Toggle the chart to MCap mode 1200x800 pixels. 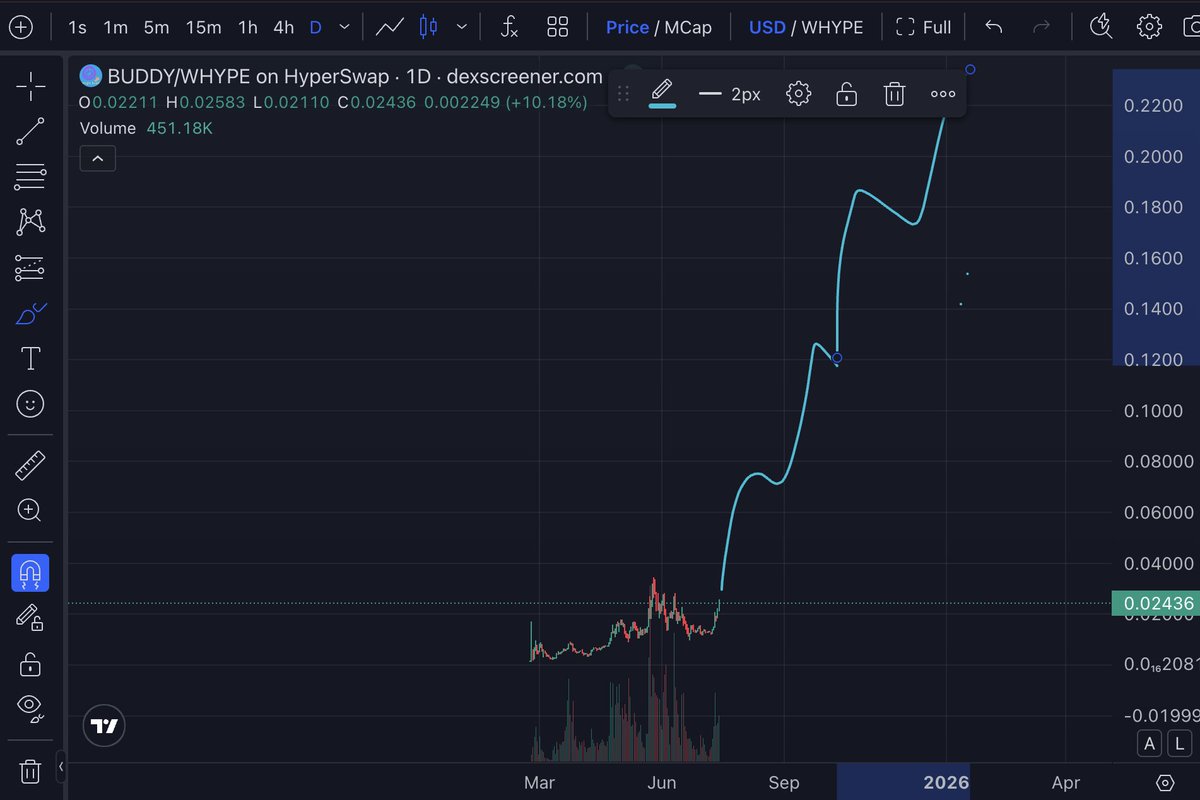click(x=688, y=27)
